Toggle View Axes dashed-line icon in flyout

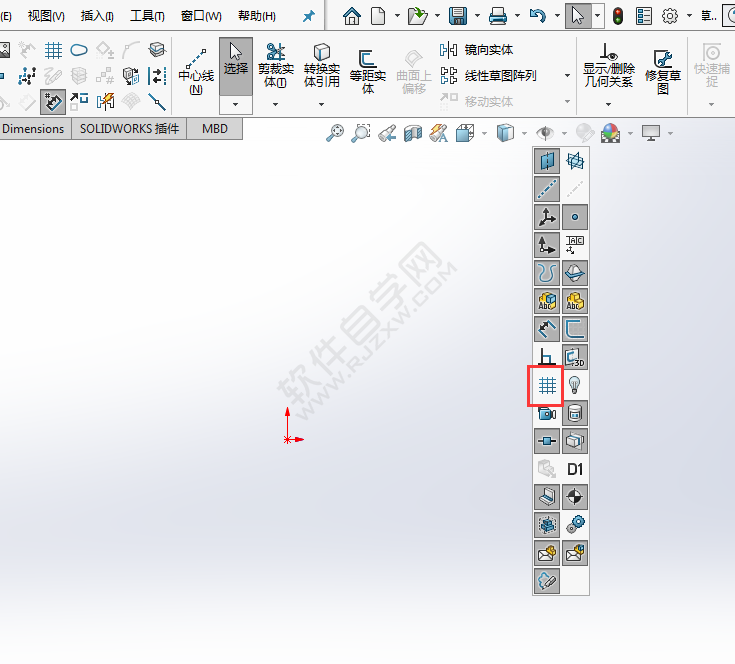(x=547, y=189)
